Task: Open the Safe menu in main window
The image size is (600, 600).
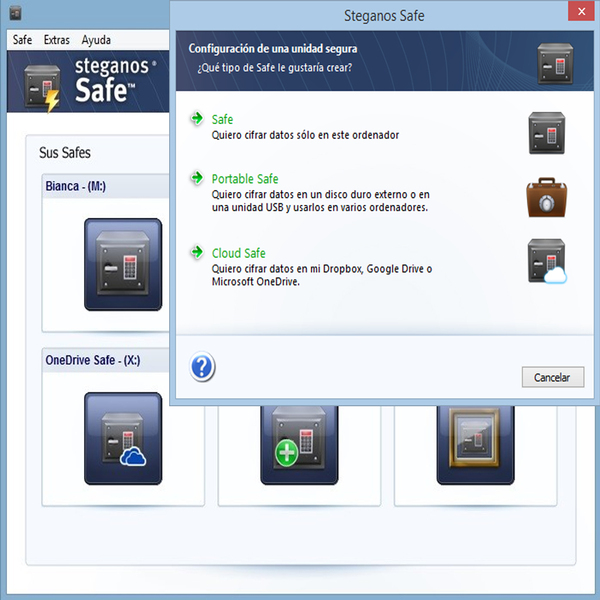Action: click(x=22, y=40)
